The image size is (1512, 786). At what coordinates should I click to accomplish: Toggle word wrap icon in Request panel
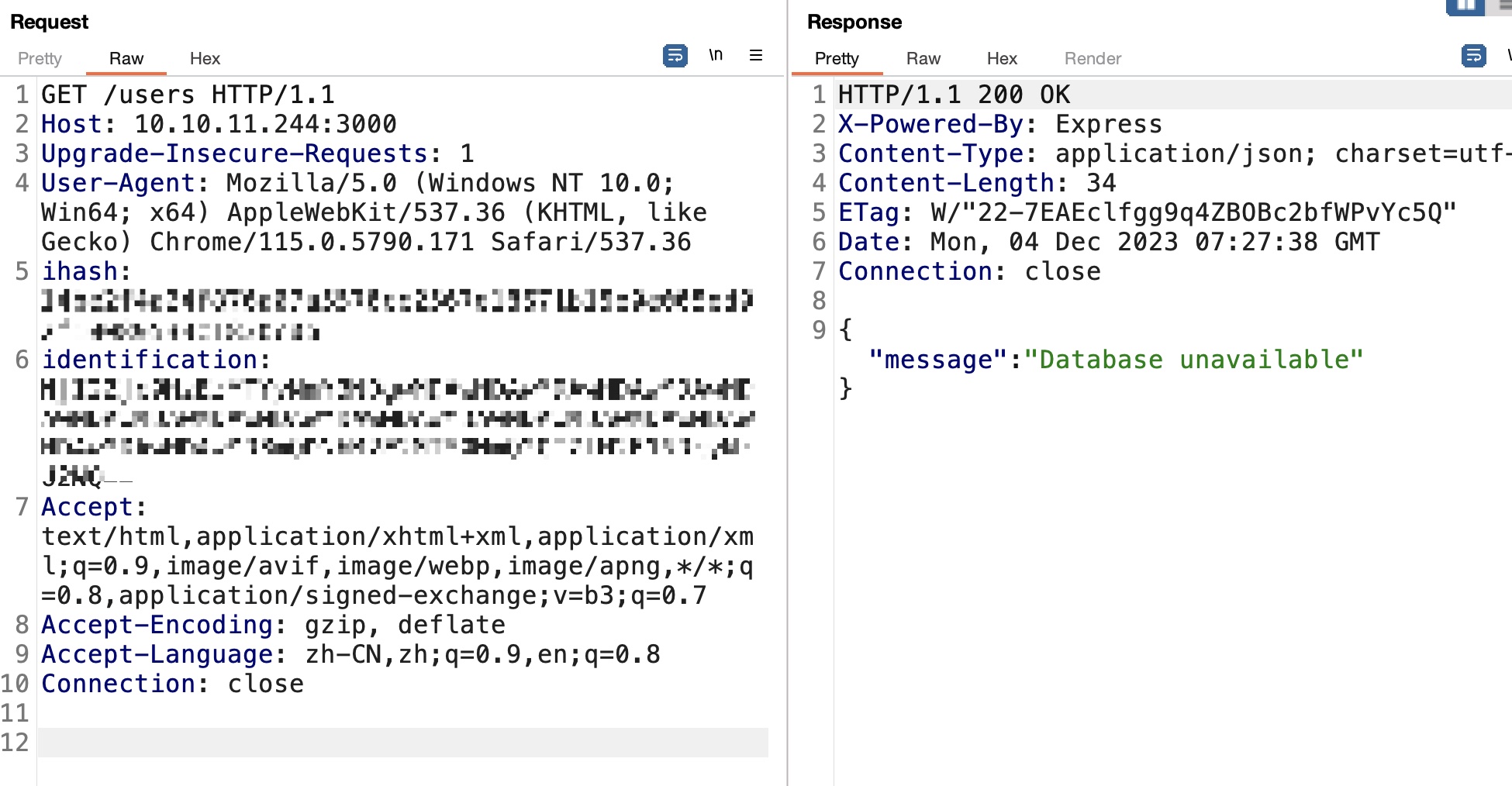coord(675,56)
